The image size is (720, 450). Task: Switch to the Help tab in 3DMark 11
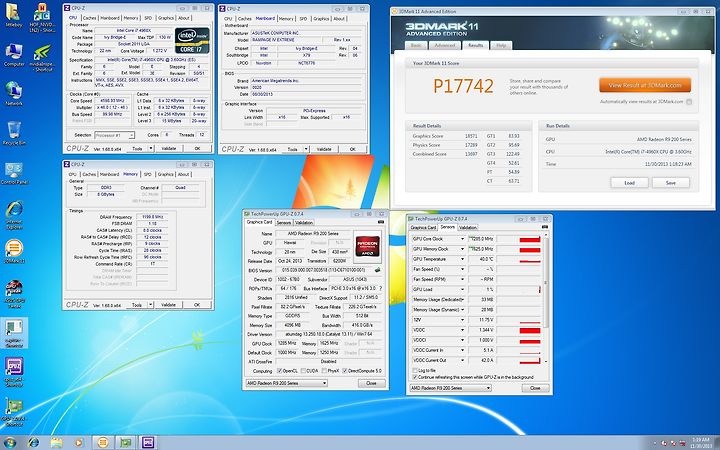(x=501, y=45)
